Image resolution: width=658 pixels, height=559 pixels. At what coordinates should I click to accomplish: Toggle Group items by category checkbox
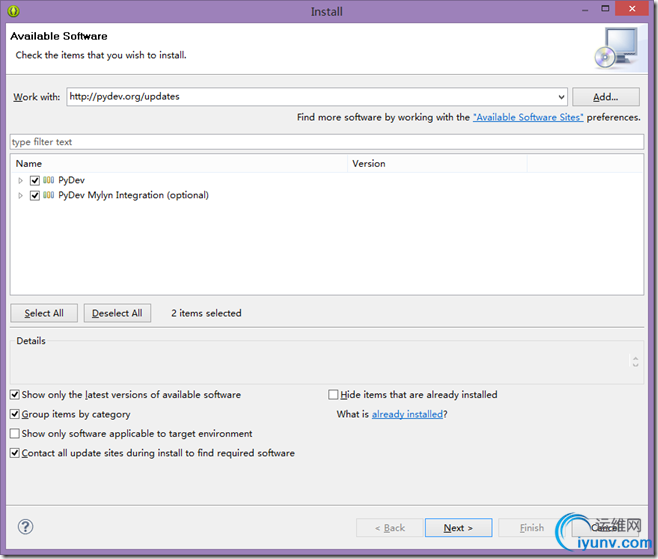coord(15,414)
